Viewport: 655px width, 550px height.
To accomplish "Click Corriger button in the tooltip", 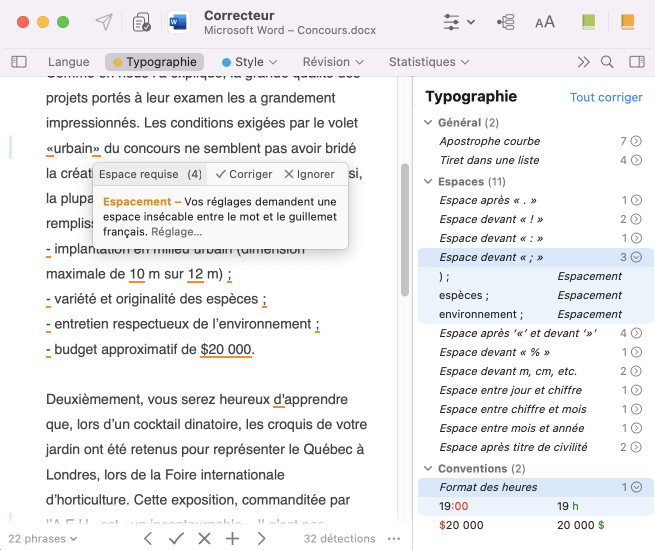I will [244, 174].
